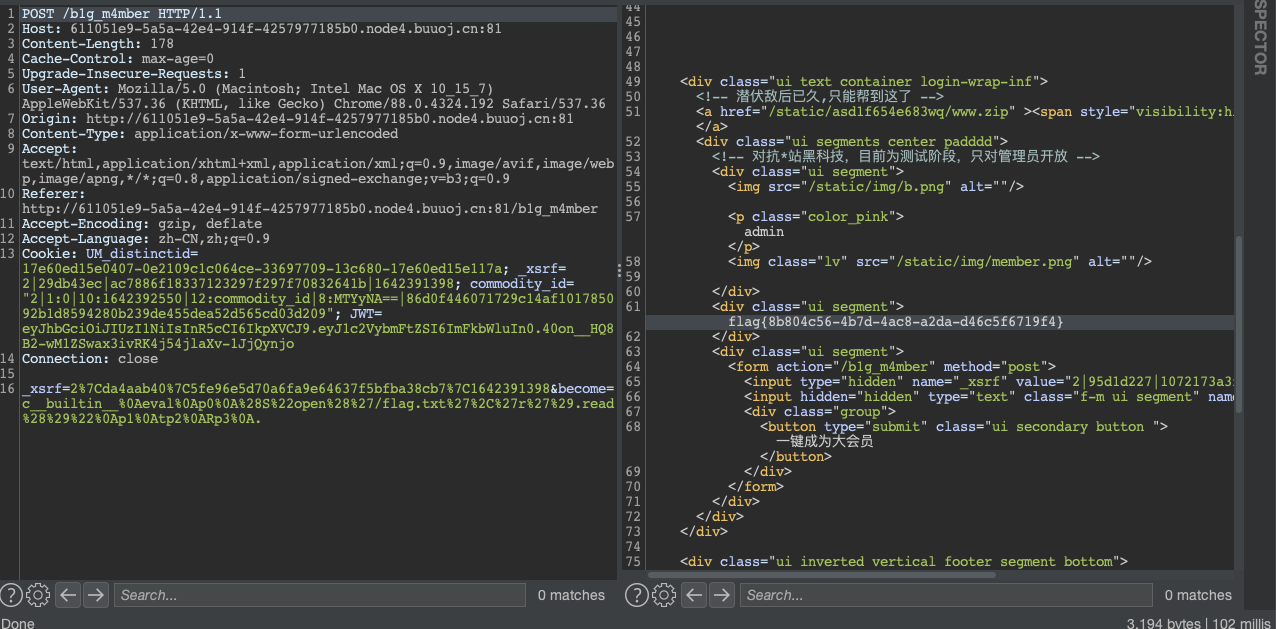Click the 'Origin:' header line

click(x=298, y=119)
